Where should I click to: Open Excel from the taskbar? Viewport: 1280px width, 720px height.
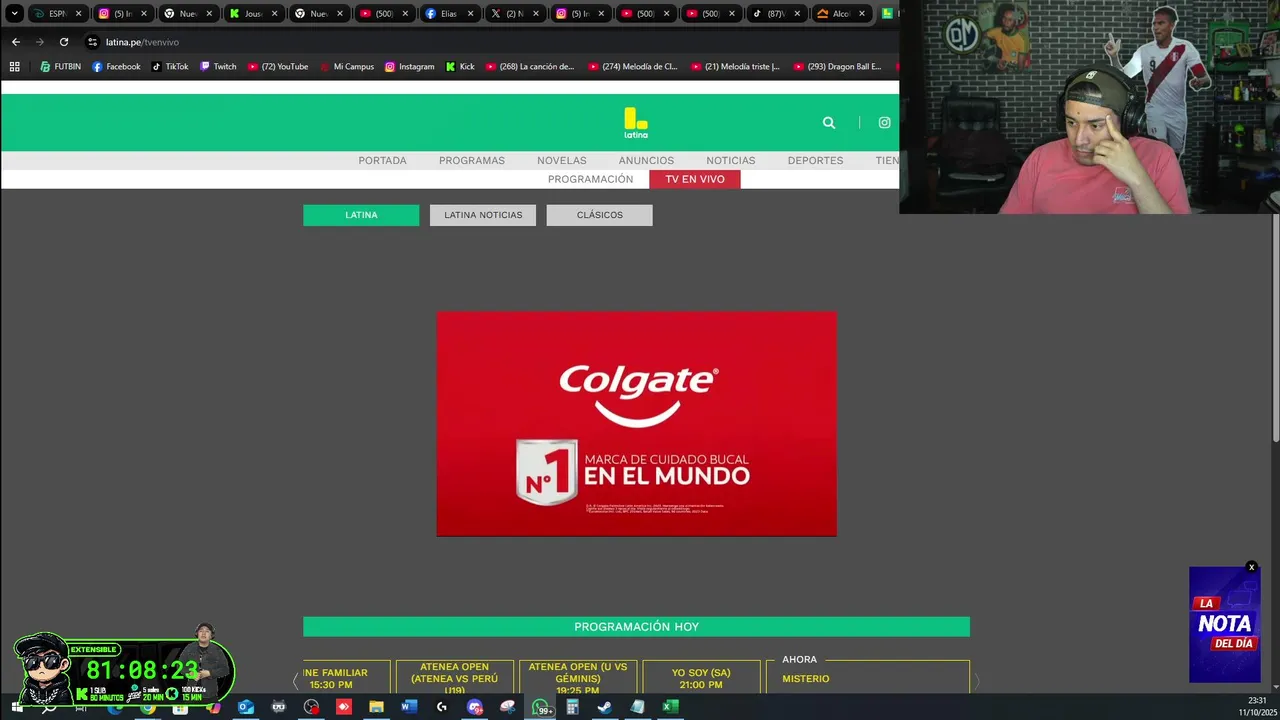point(670,707)
